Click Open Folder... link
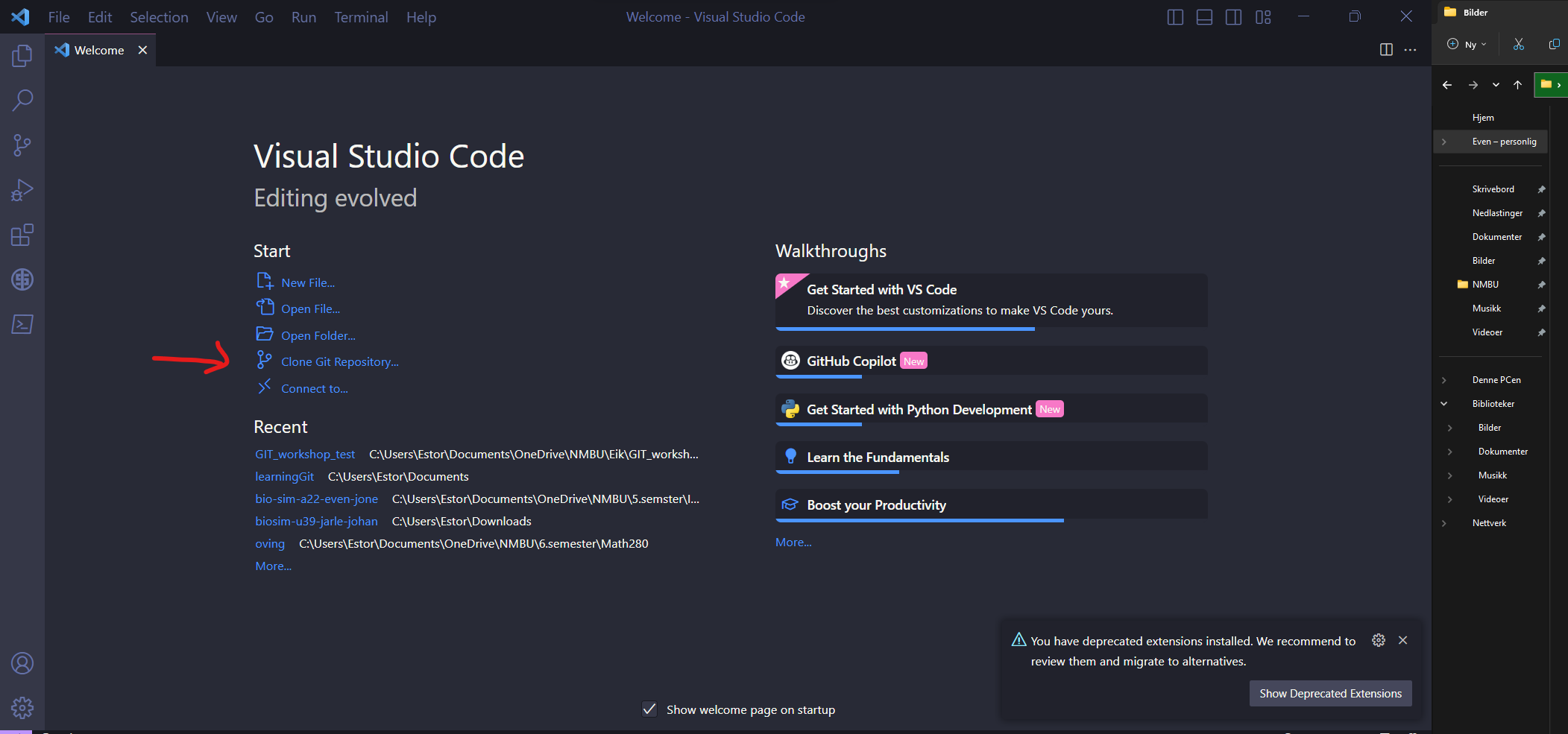 (318, 335)
